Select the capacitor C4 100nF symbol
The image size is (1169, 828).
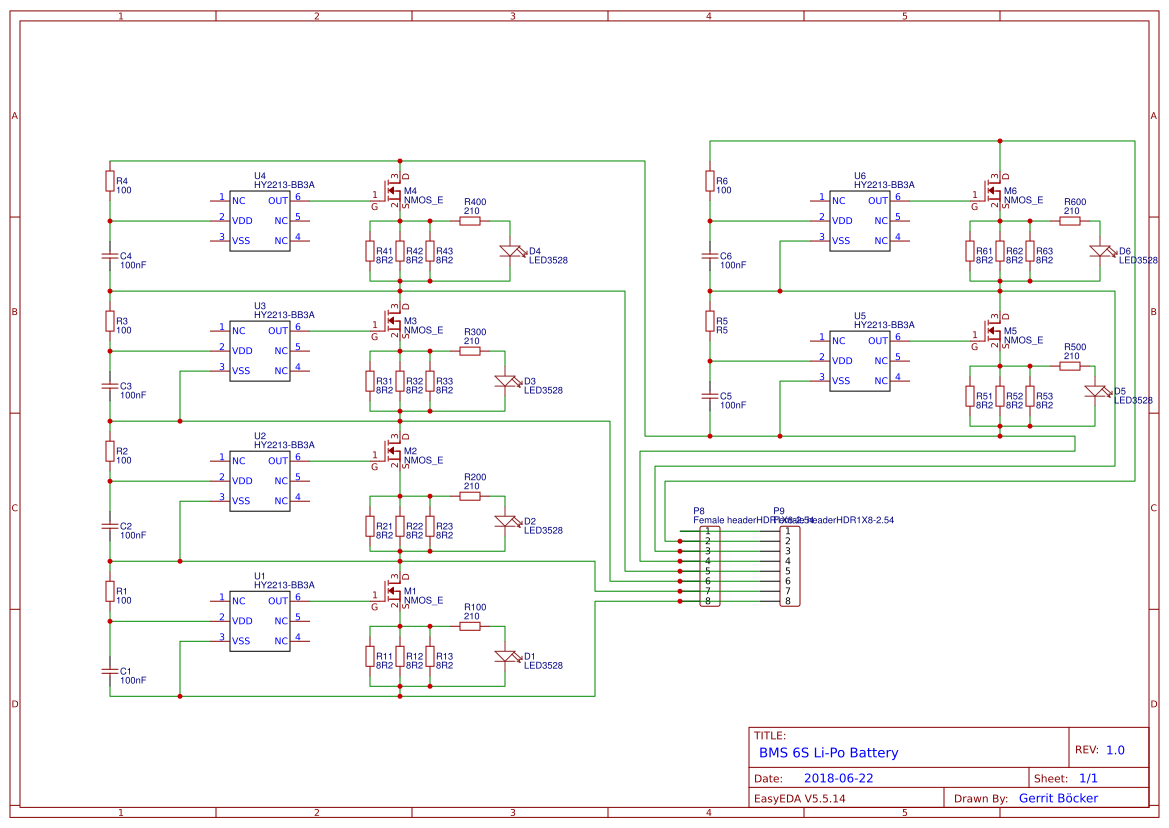point(108,258)
